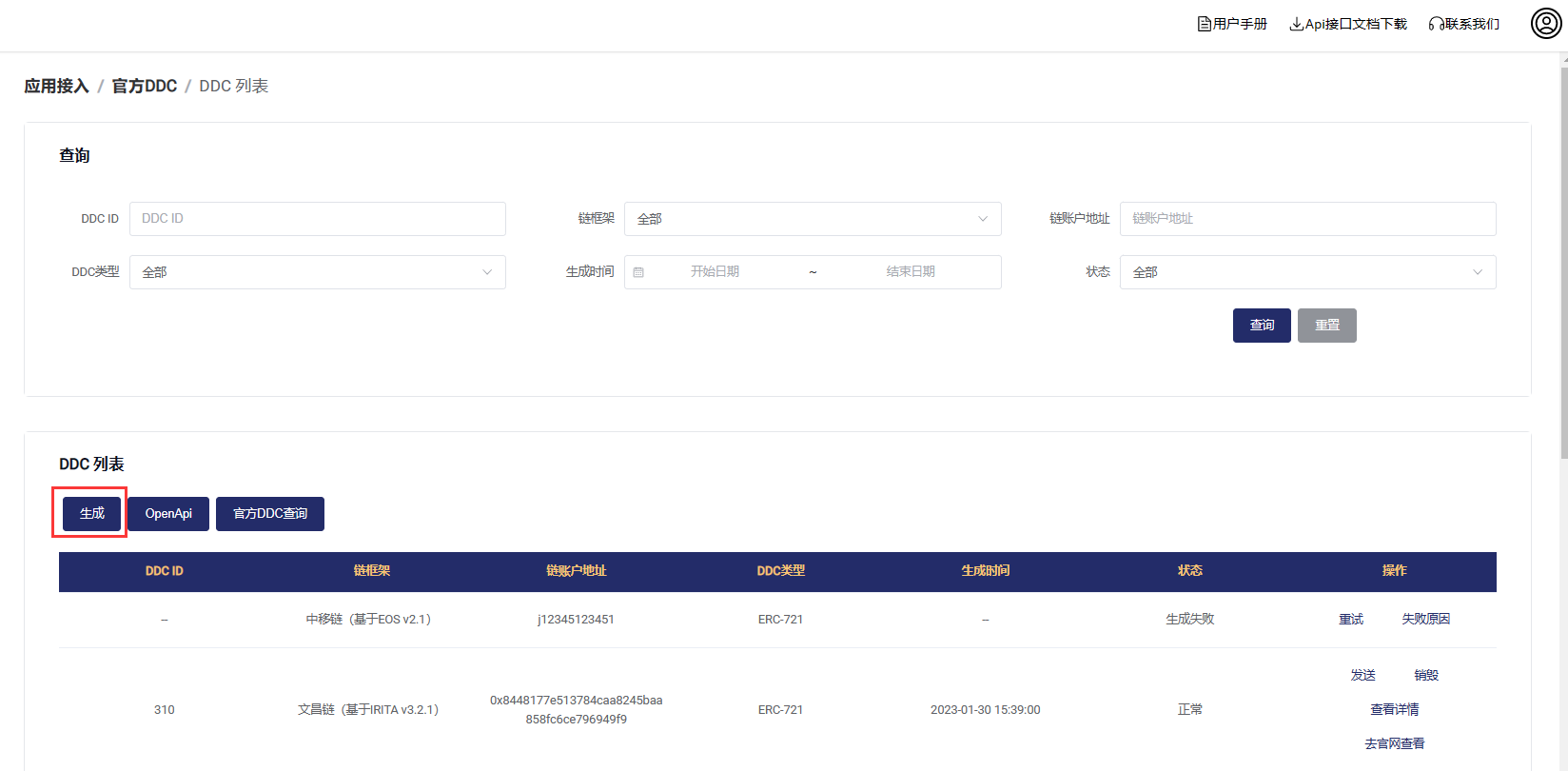
Task: Open the DDC类型 dropdown
Action: tap(318, 272)
